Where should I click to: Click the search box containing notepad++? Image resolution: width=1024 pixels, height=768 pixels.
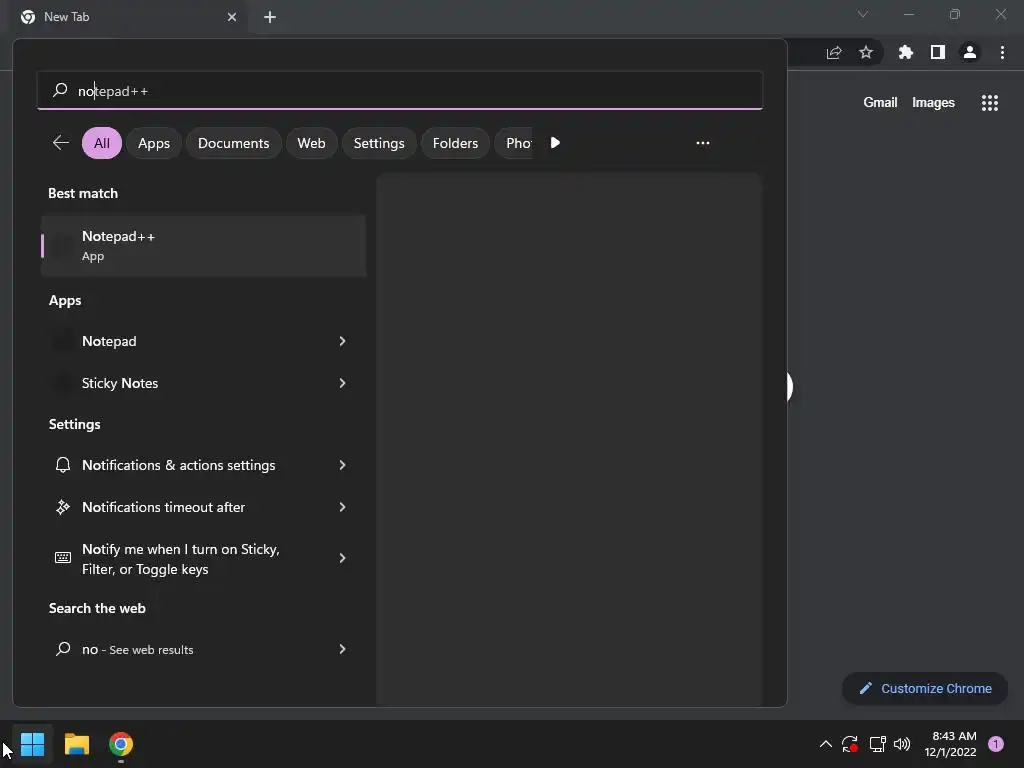tap(400, 91)
